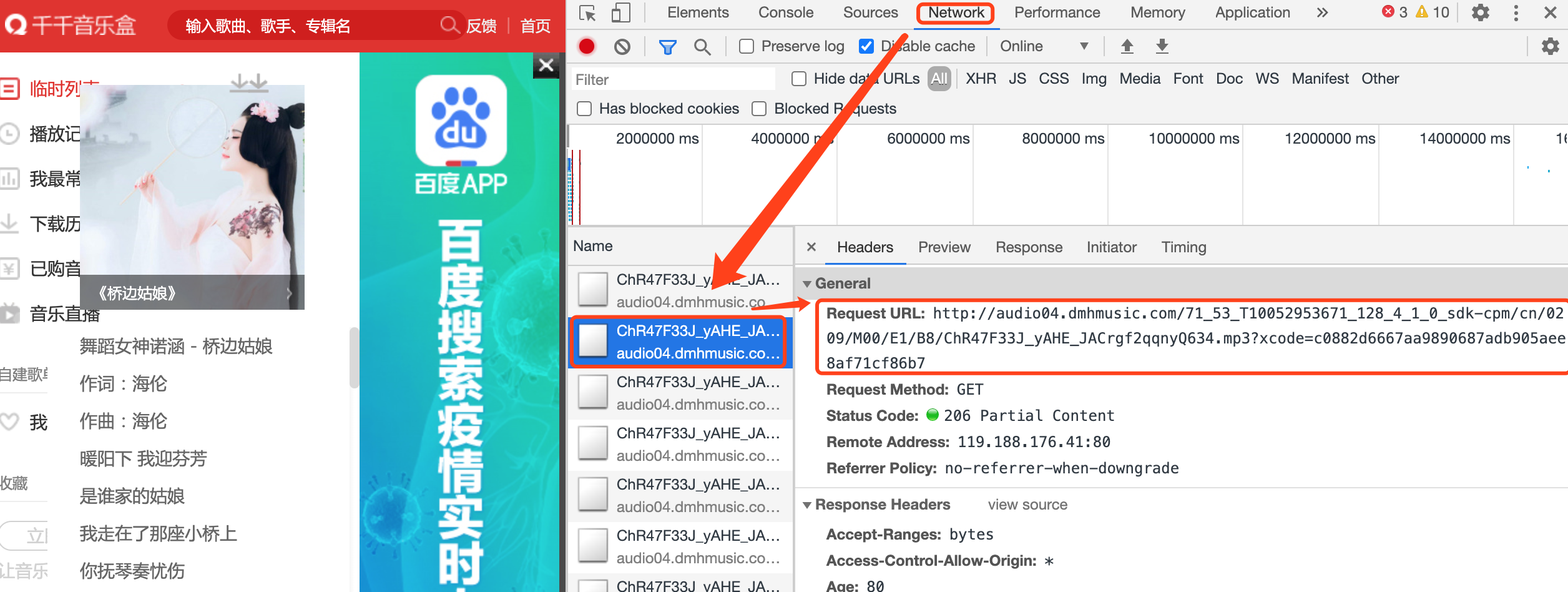Check the Blocked Requests option

(759, 109)
